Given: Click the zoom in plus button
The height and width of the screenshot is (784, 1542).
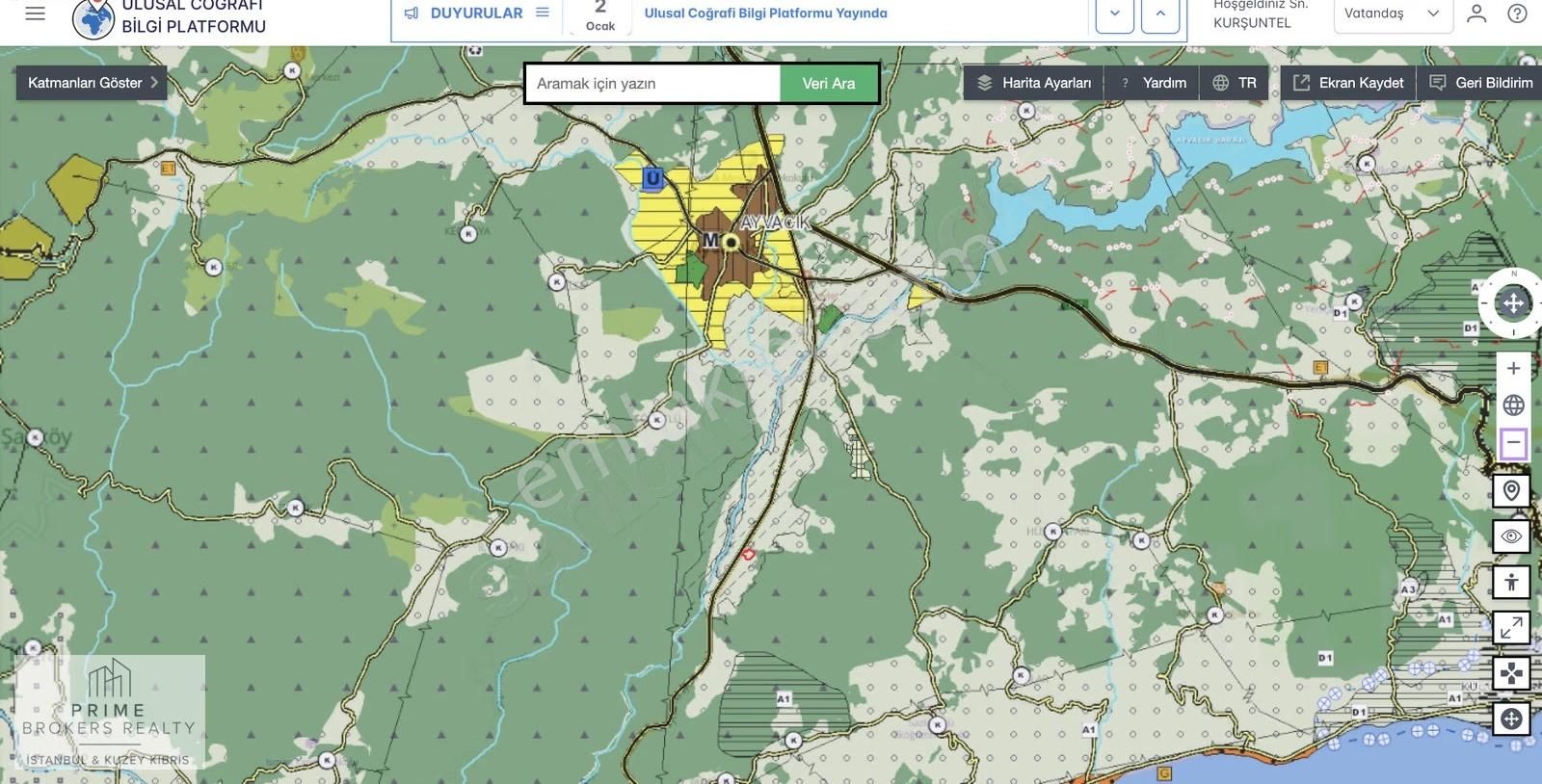Looking at the screenshot, I should [1513, 368].
